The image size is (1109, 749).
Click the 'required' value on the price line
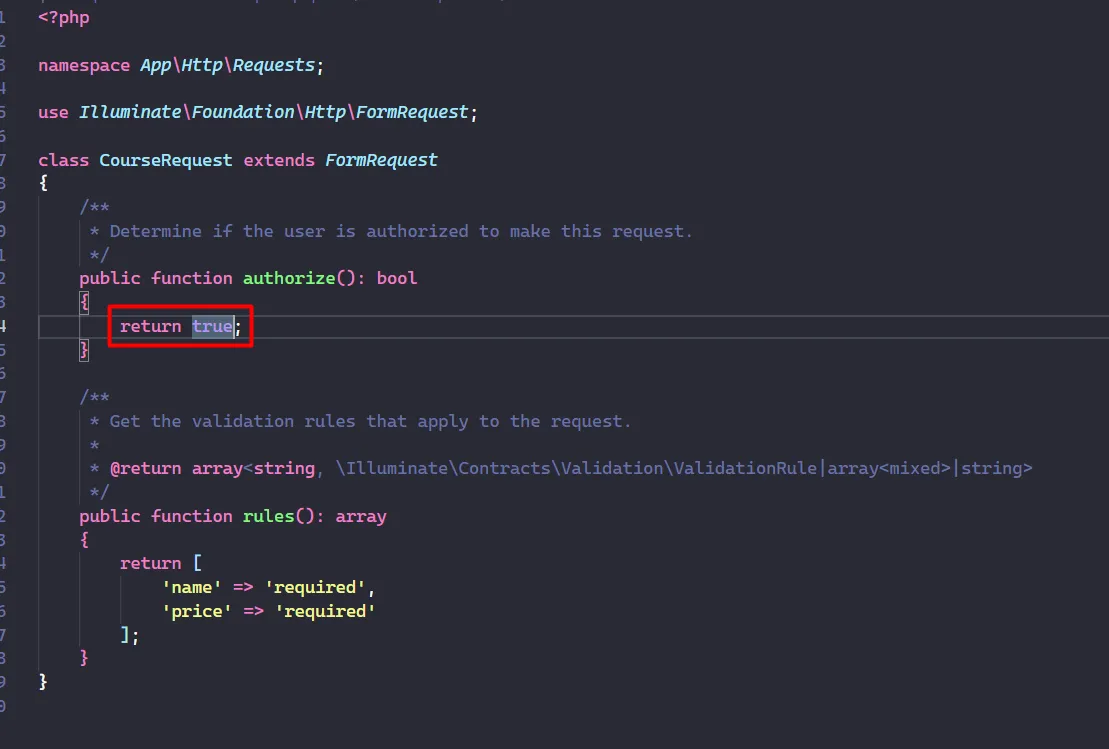tap(329, 610)
